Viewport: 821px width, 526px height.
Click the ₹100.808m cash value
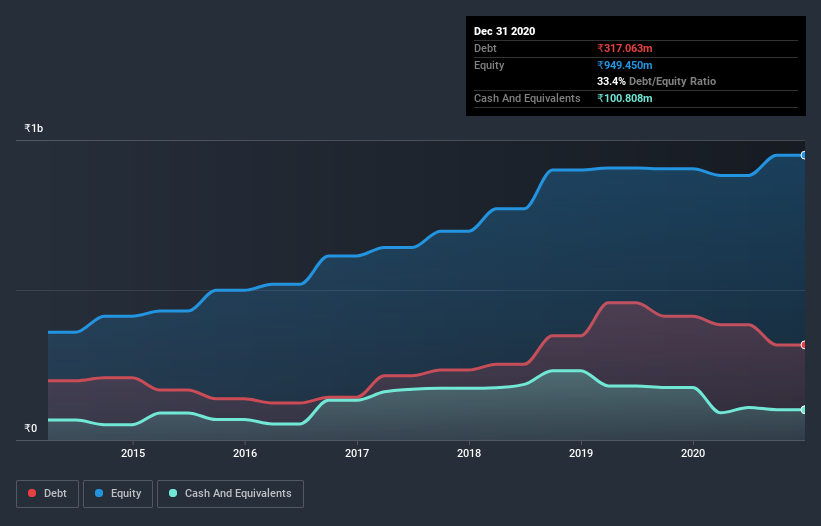coord(625,98)
